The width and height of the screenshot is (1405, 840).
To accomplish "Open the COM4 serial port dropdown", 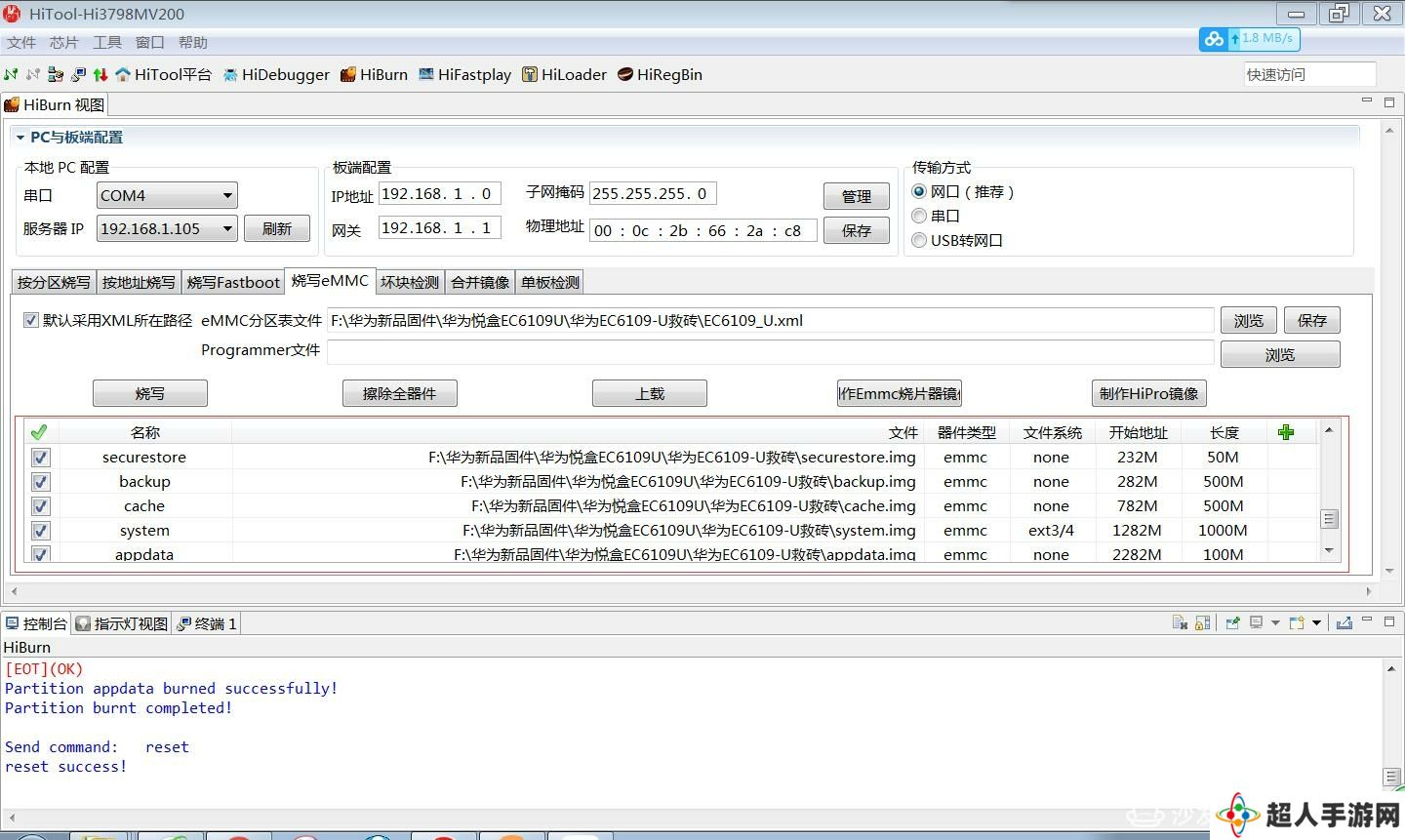I will (x=167, y=195).
